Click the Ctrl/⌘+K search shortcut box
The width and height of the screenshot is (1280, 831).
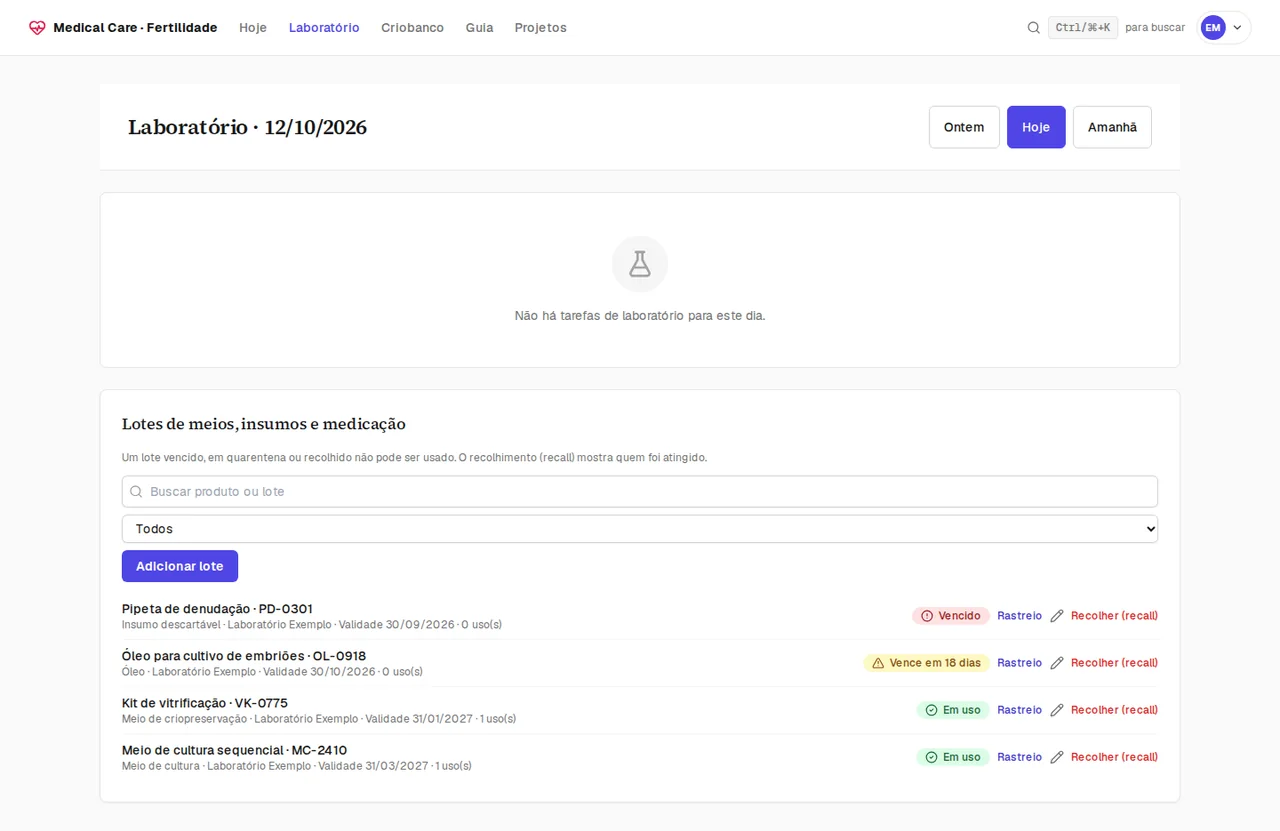(1083, 28)
